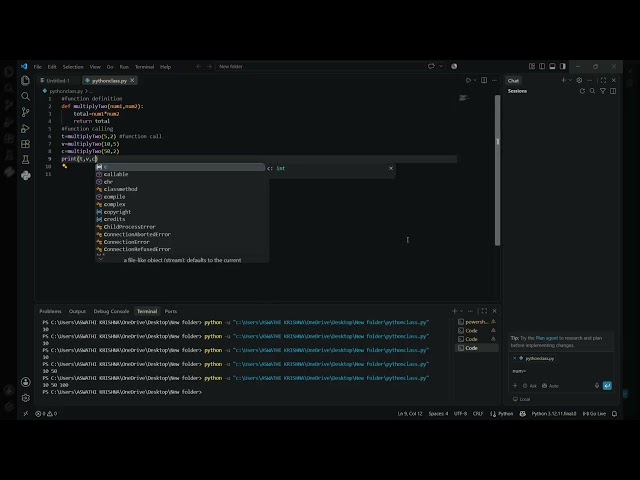Open the Python extension view

coord(25,175)
